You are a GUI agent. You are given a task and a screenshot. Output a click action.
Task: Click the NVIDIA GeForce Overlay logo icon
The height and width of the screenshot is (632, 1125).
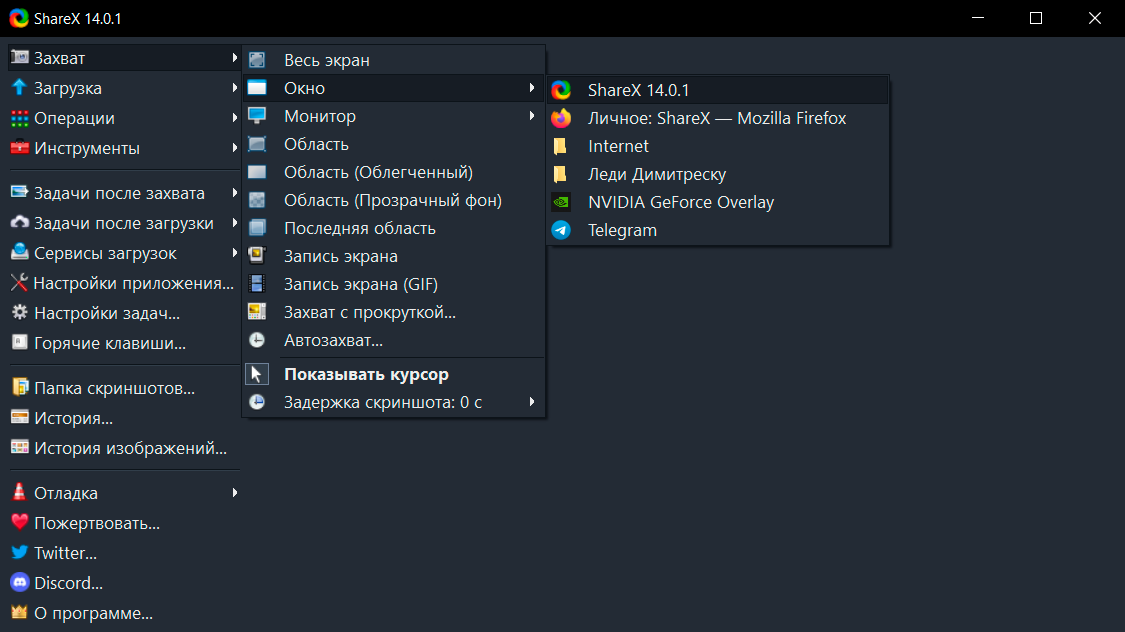pyautogui.click(x=561, y=202)
